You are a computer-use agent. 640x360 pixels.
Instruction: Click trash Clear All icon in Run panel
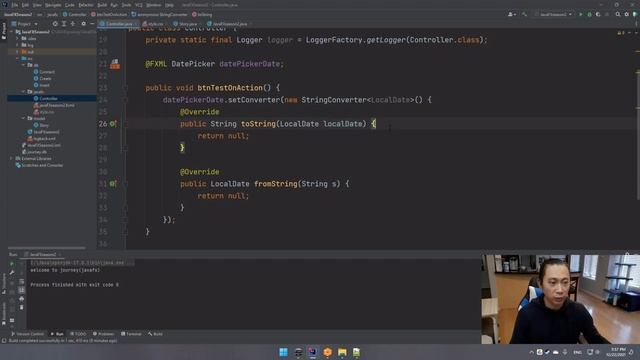[22, 307]
